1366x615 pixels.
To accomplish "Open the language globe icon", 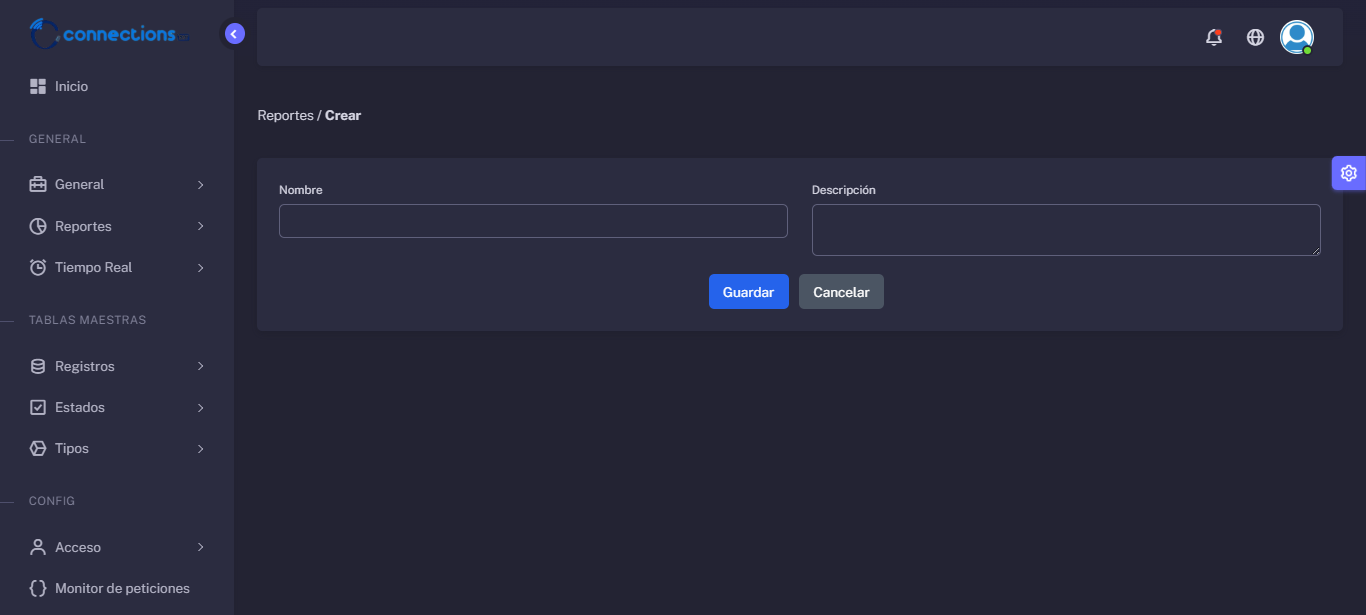I will point(1255,37).
